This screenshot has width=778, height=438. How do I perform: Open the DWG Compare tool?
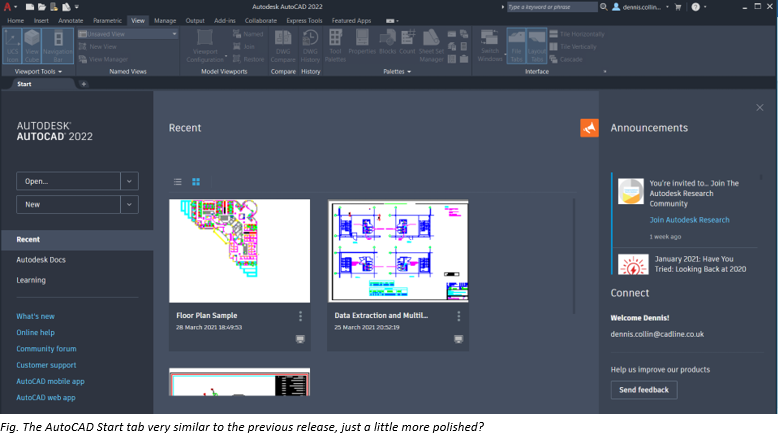(x=282, y=50)
